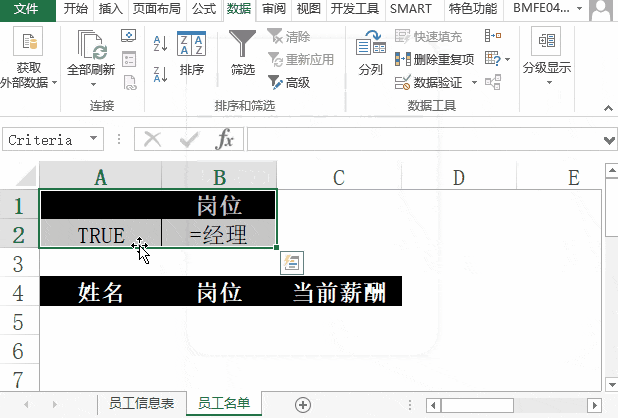Switch to Developer tab 开发工具
The image size is (618, 418).
pyautogui.click(x=355, y=8)
